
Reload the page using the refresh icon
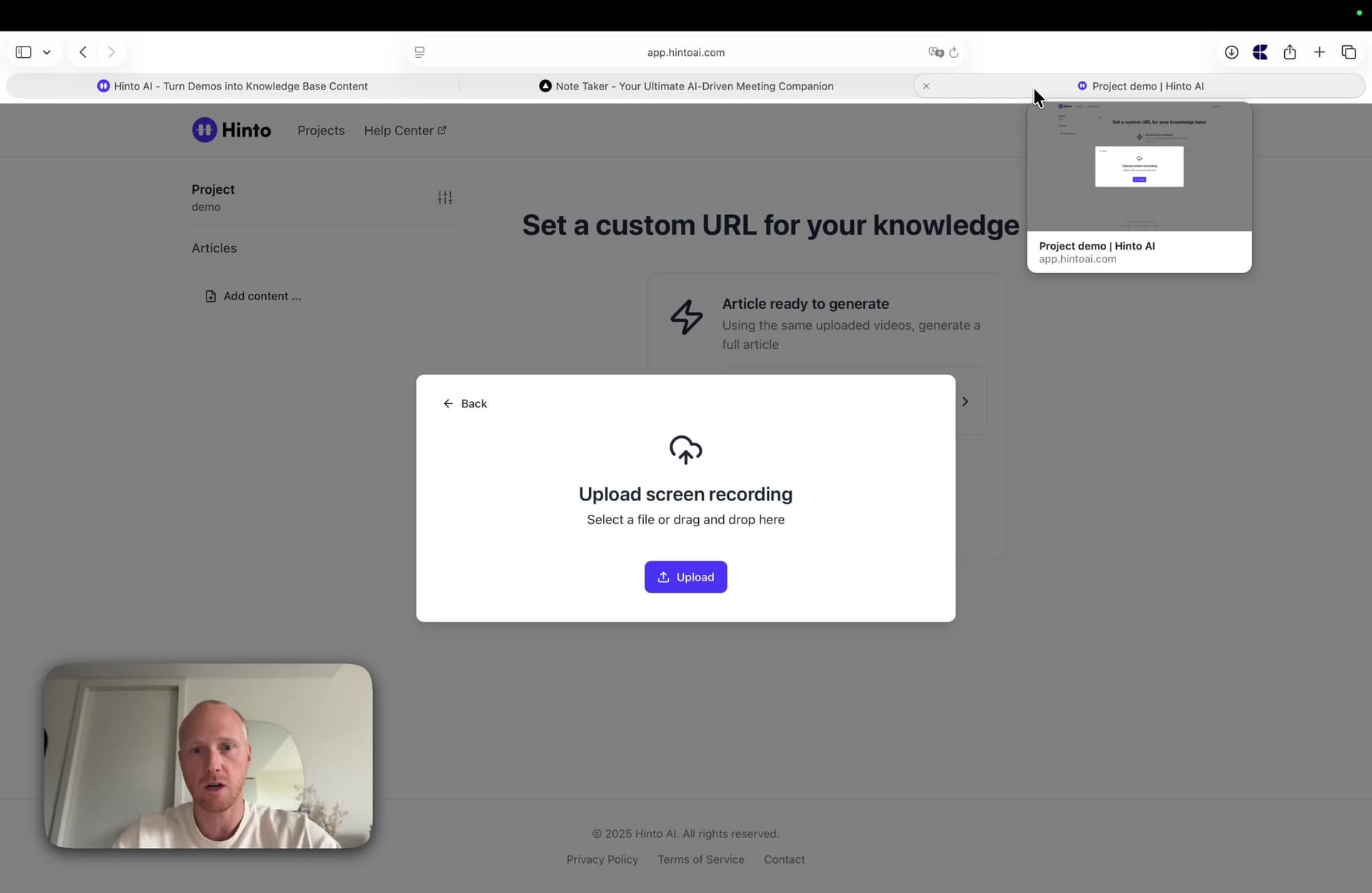click(x=953, y=52)
